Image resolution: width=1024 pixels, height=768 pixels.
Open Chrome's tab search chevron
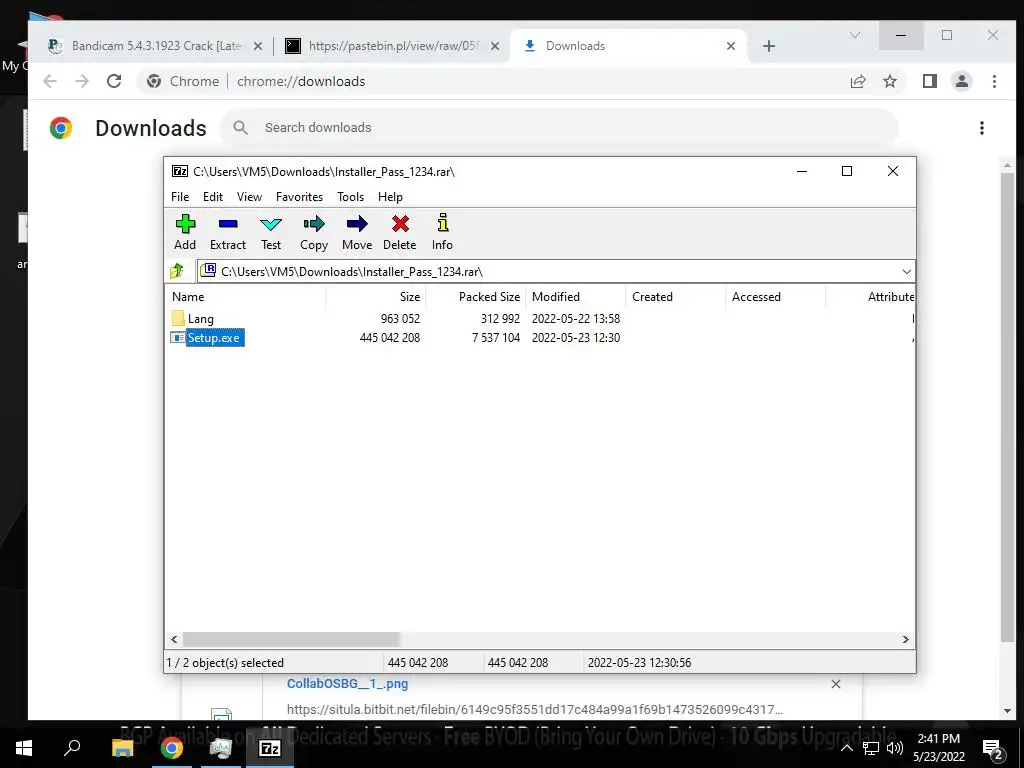pyautogui.click(x=854, y=35)
